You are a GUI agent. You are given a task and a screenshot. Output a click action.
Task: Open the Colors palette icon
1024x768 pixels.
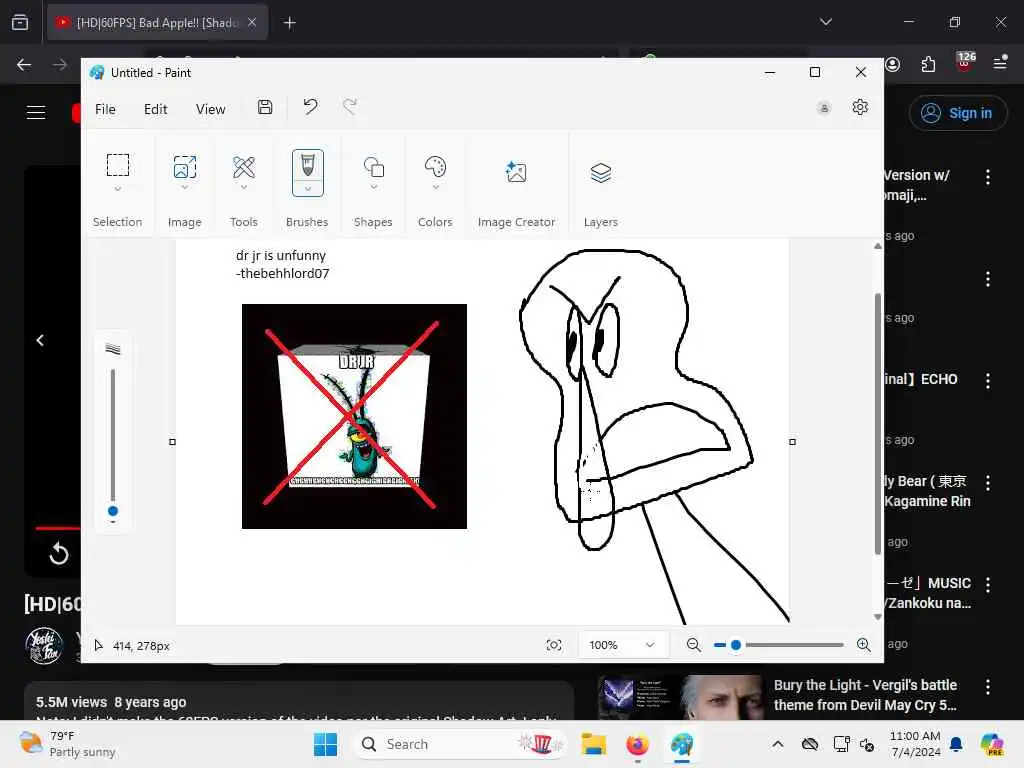coord(435,167)
